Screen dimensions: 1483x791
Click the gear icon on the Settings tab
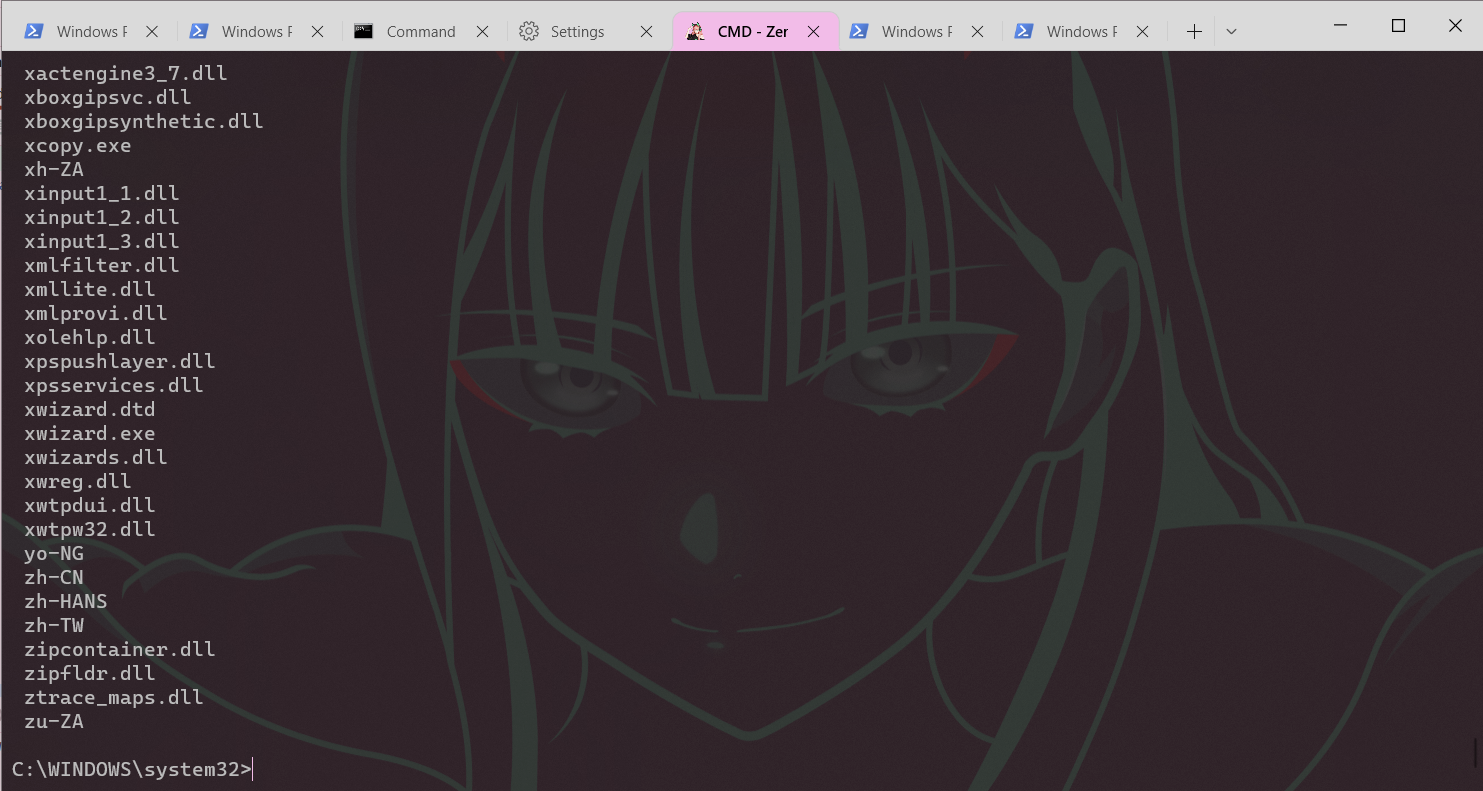click(x=529, y=30)
